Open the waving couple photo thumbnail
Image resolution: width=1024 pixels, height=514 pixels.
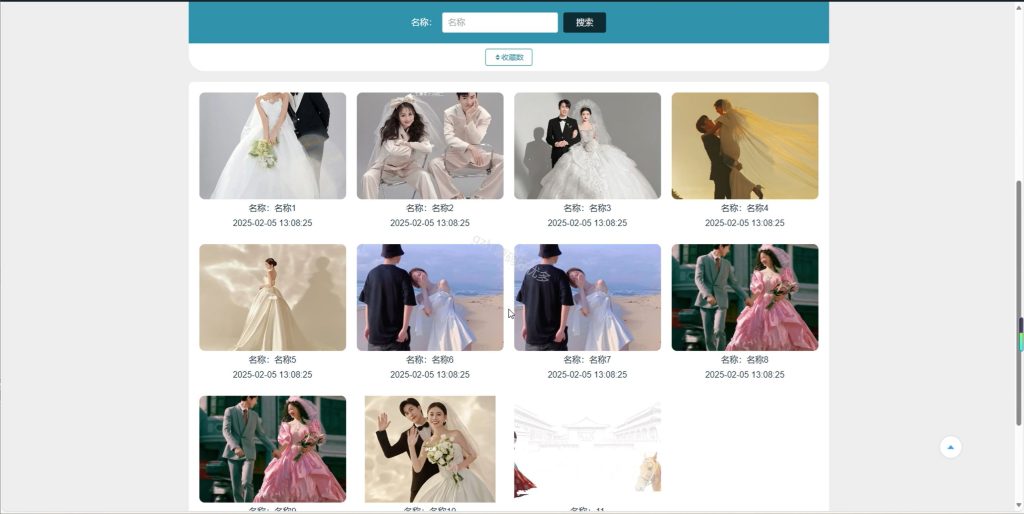coord(430,449)
